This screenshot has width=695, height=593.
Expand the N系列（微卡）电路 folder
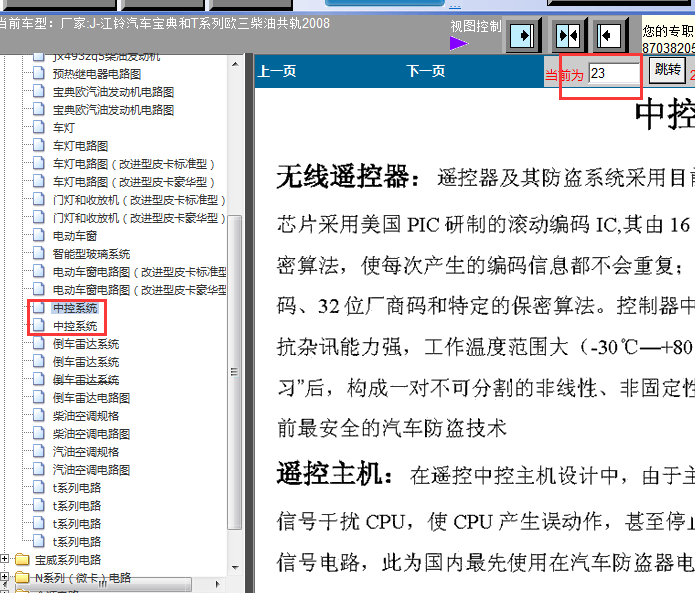(4, 577)
